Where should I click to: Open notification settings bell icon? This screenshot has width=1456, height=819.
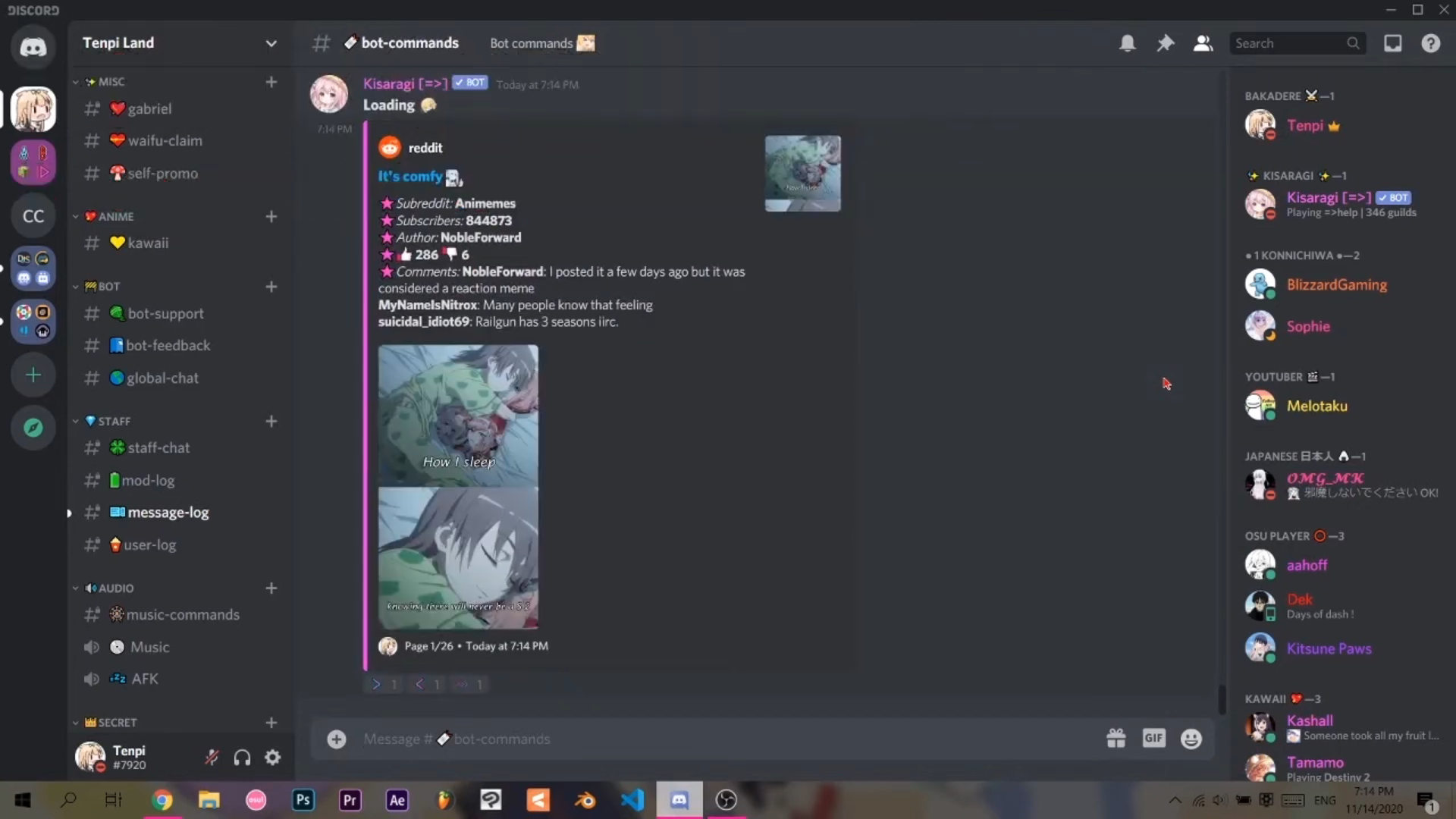pos(1128,43)
